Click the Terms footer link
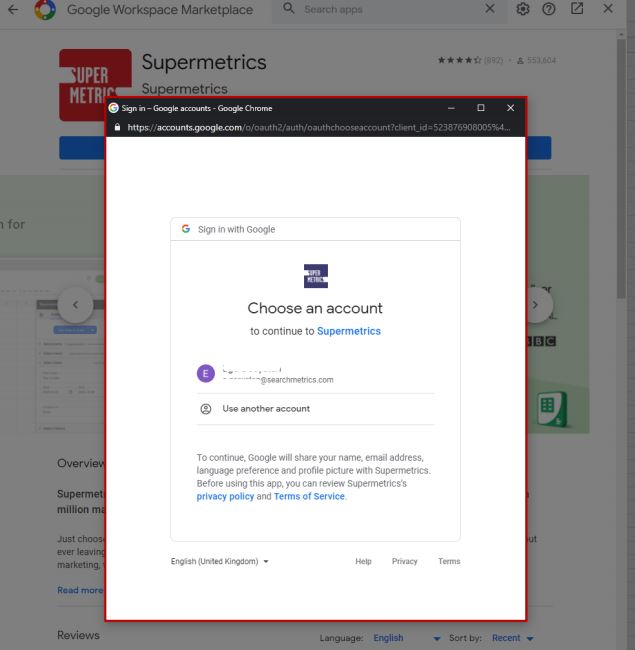Image resolution: width=635 pixels, height=650 pixels. pos(449,561)
